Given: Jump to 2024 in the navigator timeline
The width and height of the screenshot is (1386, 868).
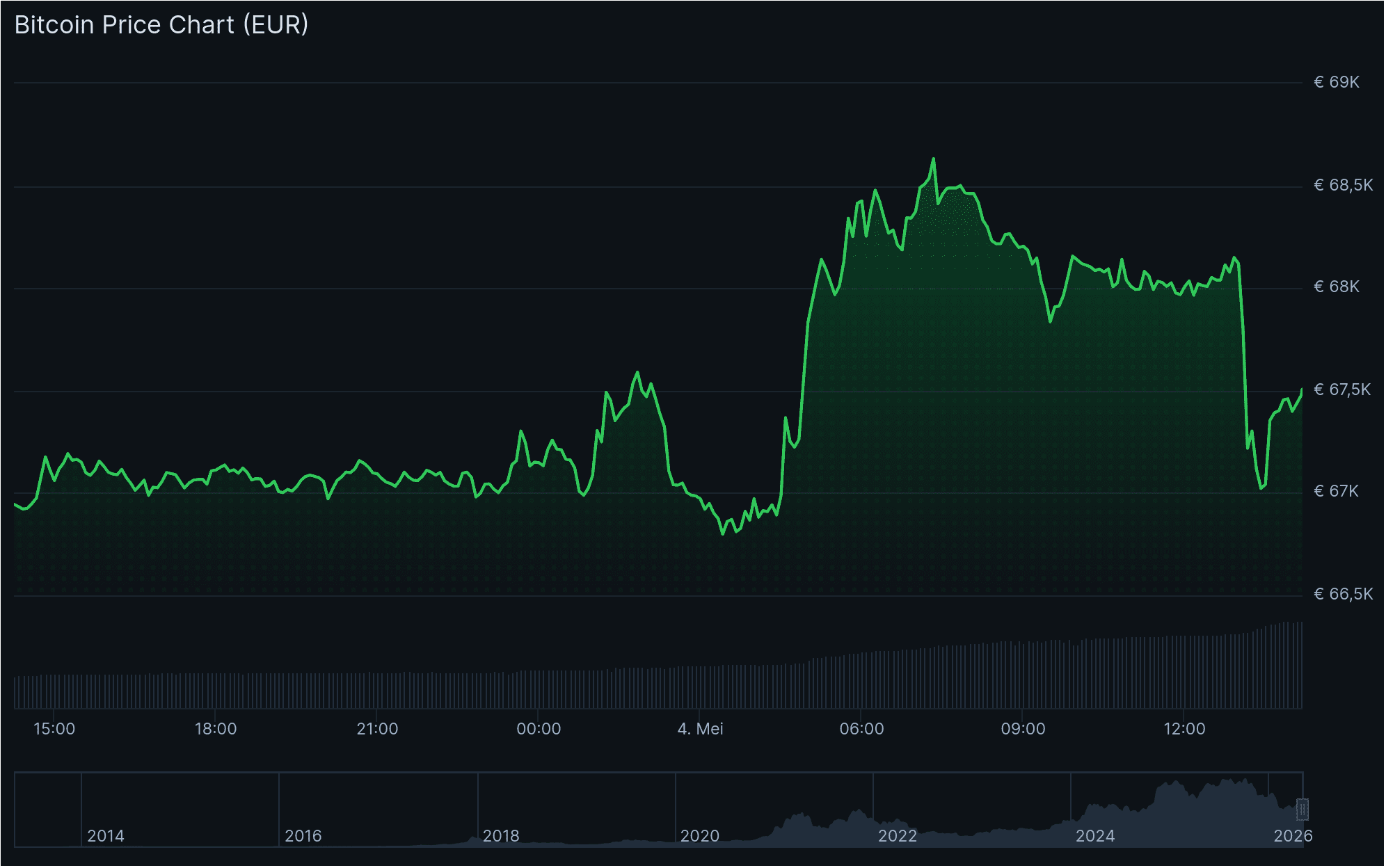Looking at the screenshot, I should pyautogui.click(x=1095, y=836).
